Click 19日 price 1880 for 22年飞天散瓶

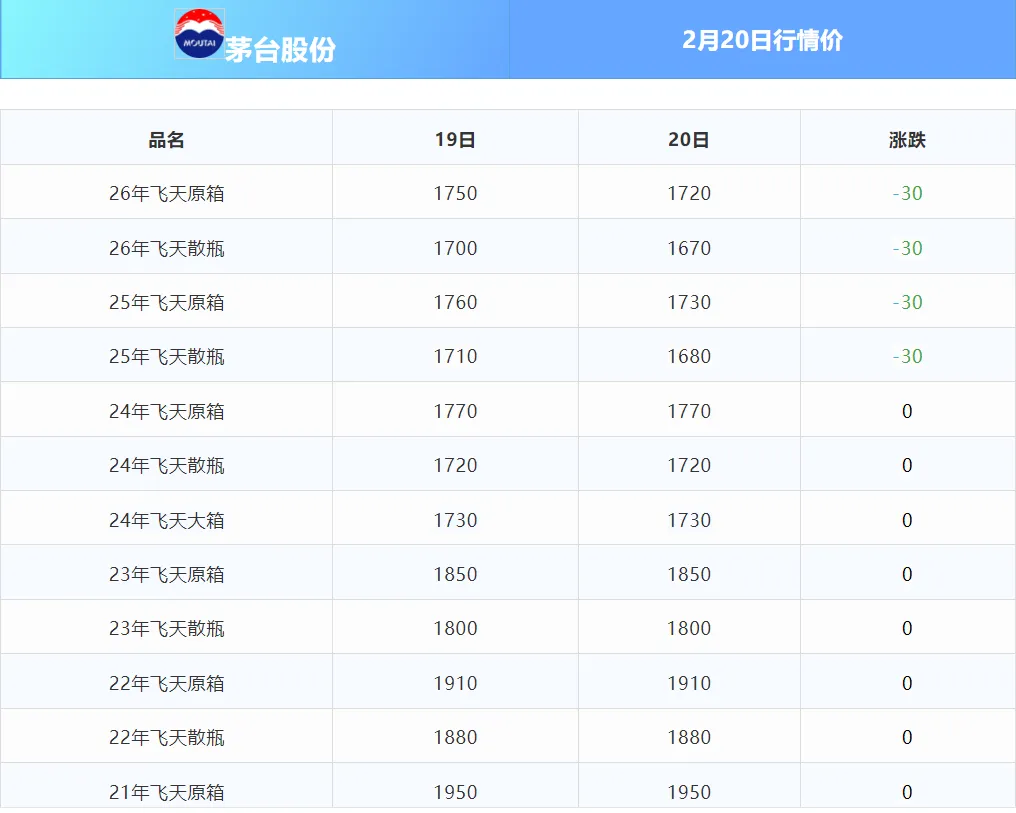(456, 737)
